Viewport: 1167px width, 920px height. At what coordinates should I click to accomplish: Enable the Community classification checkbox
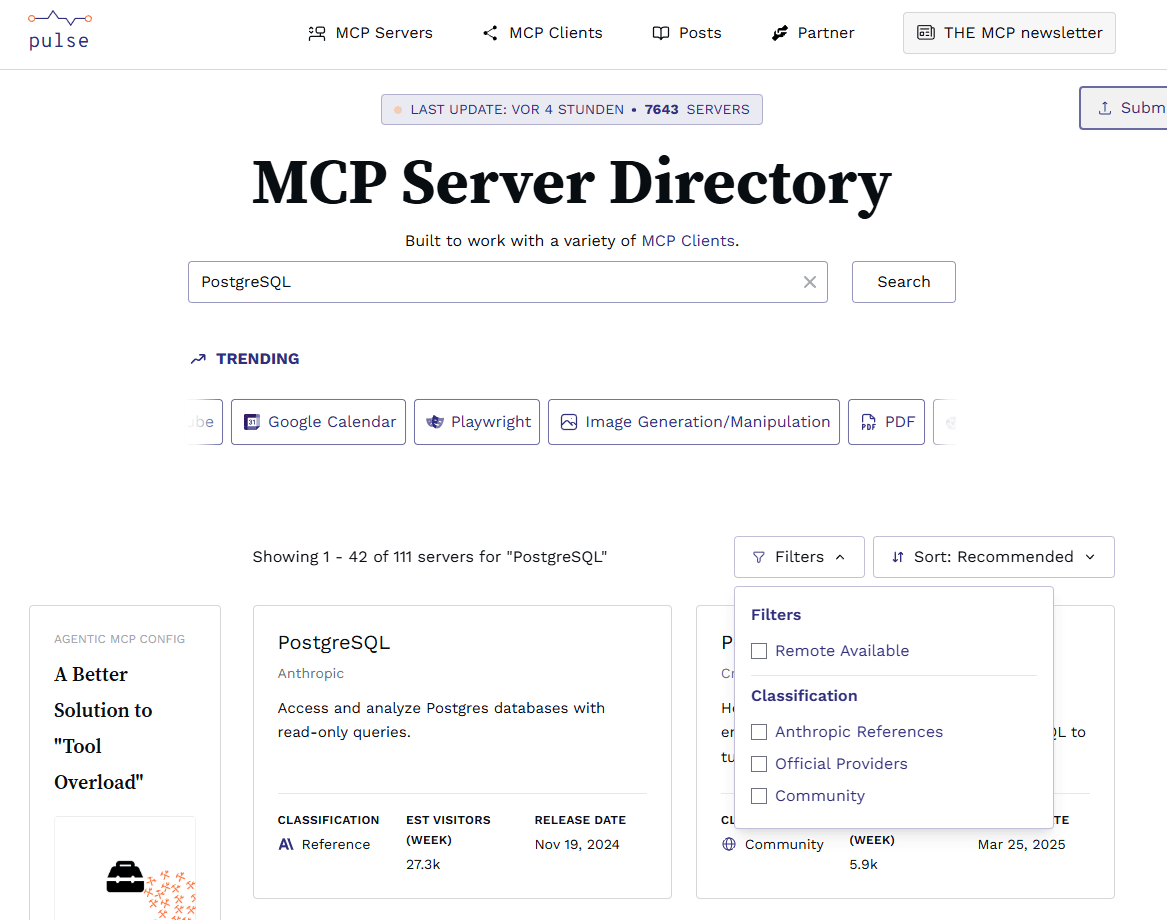(759, 795)
